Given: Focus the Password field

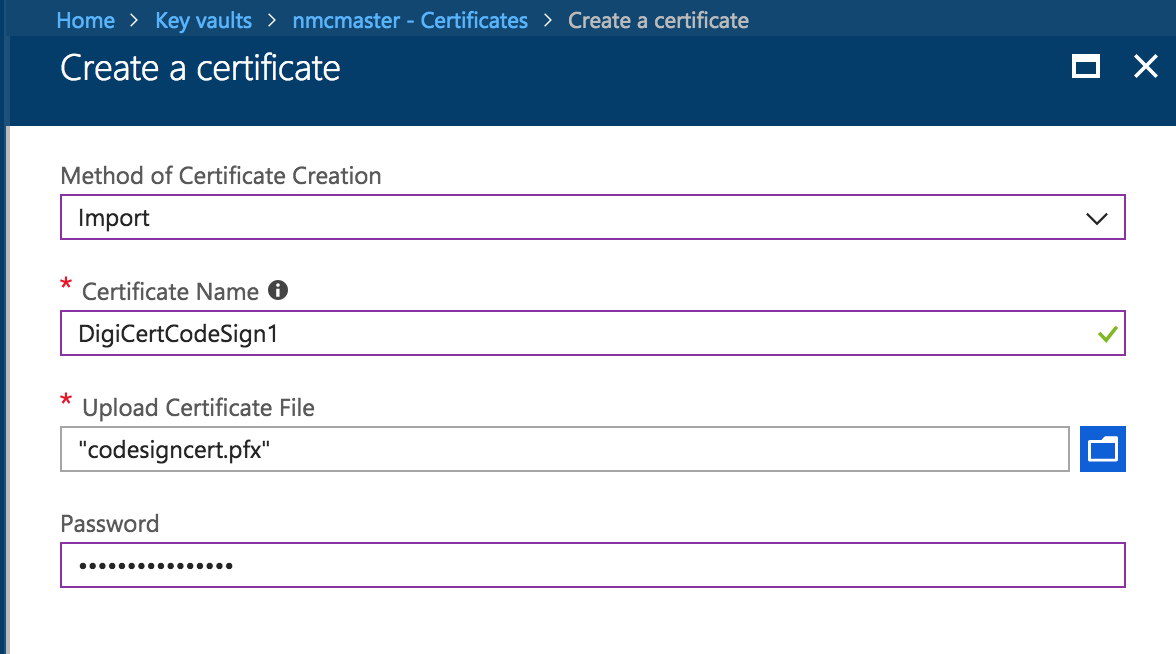Looking at the screenshot, I should (x=592, y=565).
